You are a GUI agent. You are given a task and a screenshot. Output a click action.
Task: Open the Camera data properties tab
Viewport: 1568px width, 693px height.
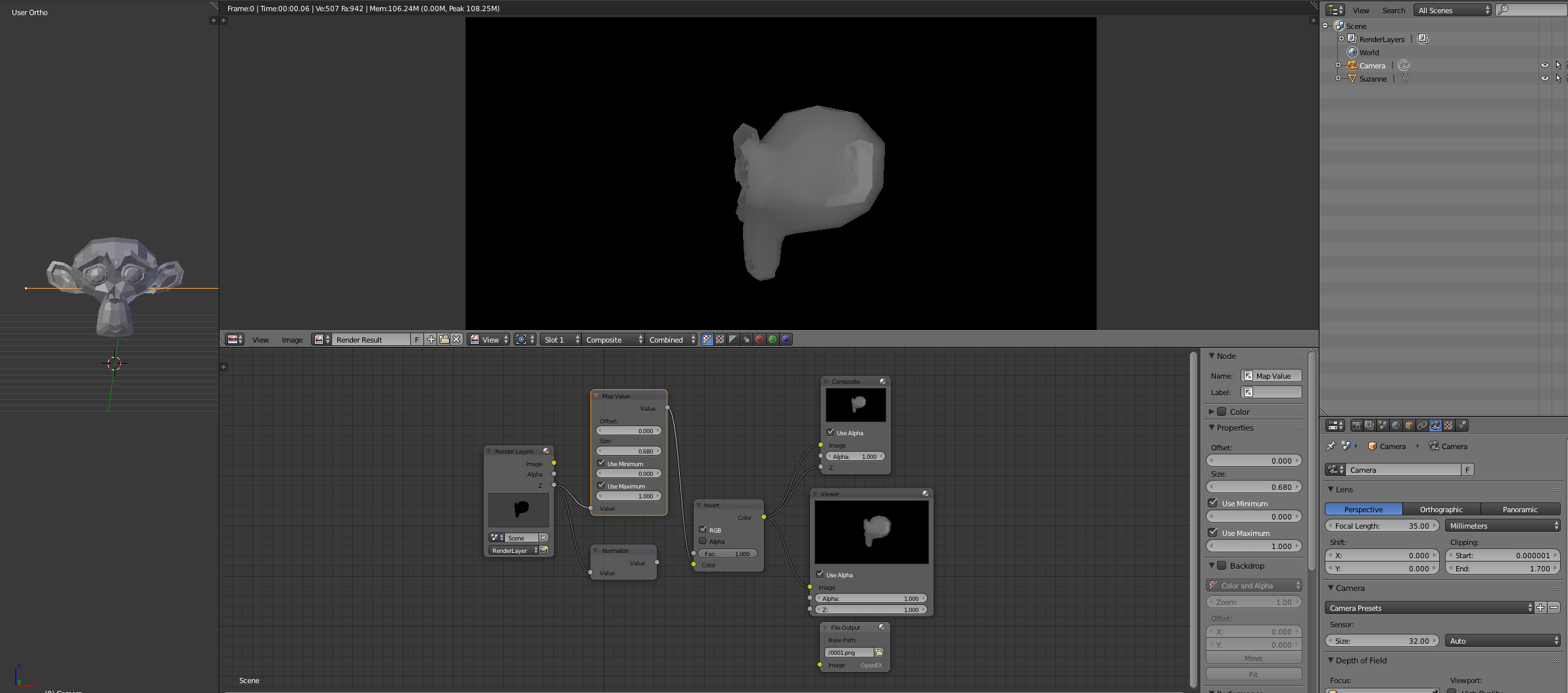(x=1435, y=425)
